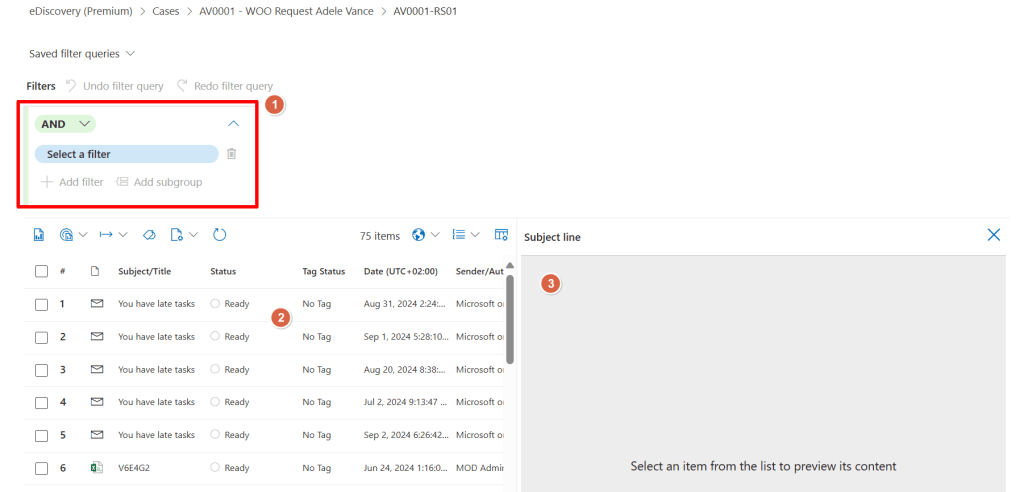Screen dimensions: 1024x492
Task: Check the checkbox for item row 1
Action: click(41, 304)
